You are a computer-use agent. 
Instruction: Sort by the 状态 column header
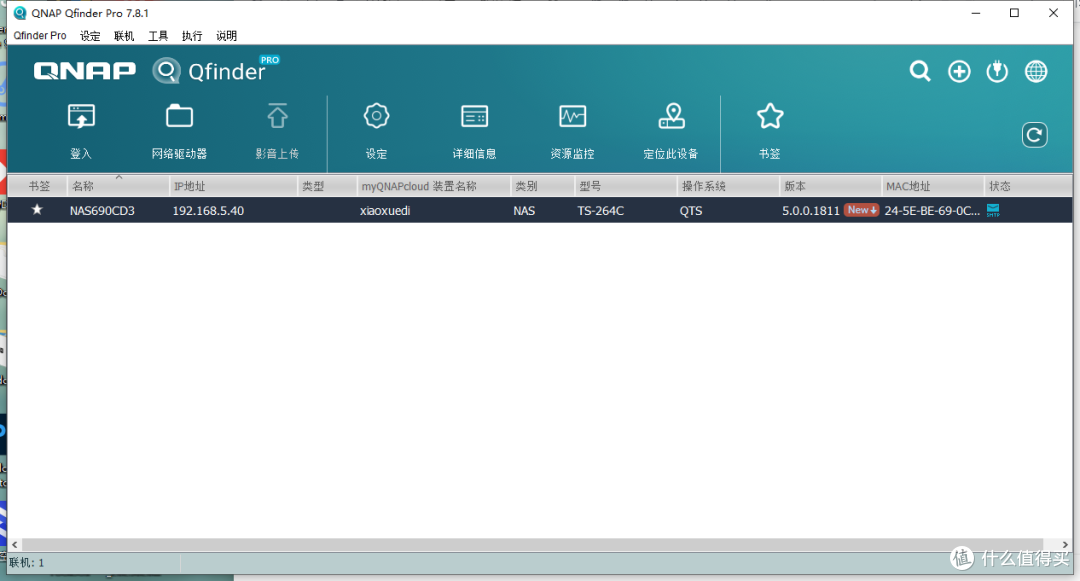pyautogui.click(x=1028, y=186)
